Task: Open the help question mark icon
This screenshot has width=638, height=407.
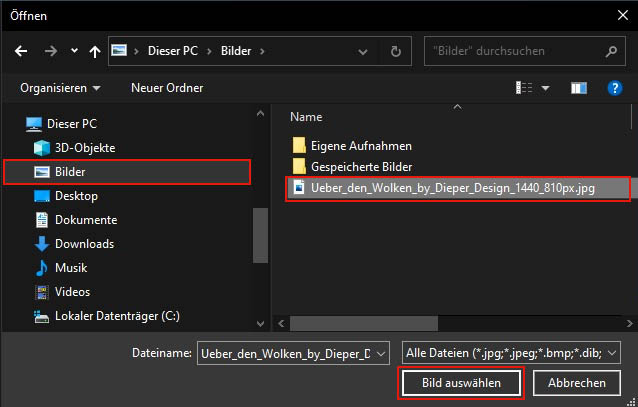Action: click(615, 88)
